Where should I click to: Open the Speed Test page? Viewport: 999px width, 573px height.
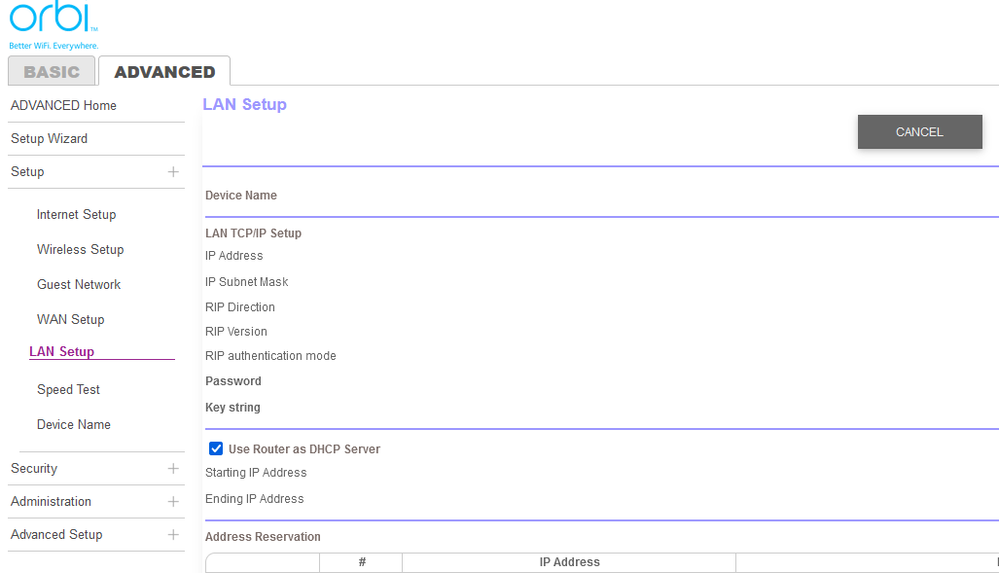[x=68, y=389]
